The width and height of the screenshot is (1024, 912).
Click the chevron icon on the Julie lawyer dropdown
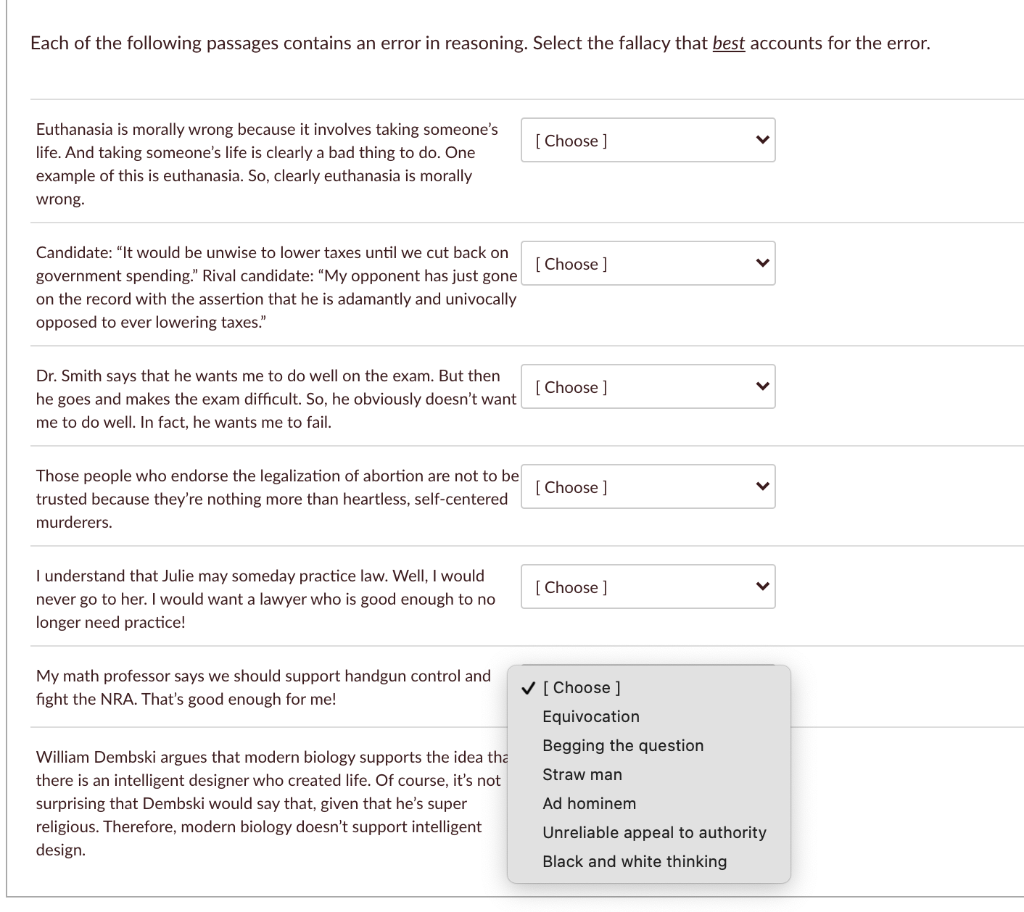coord(762,586)
